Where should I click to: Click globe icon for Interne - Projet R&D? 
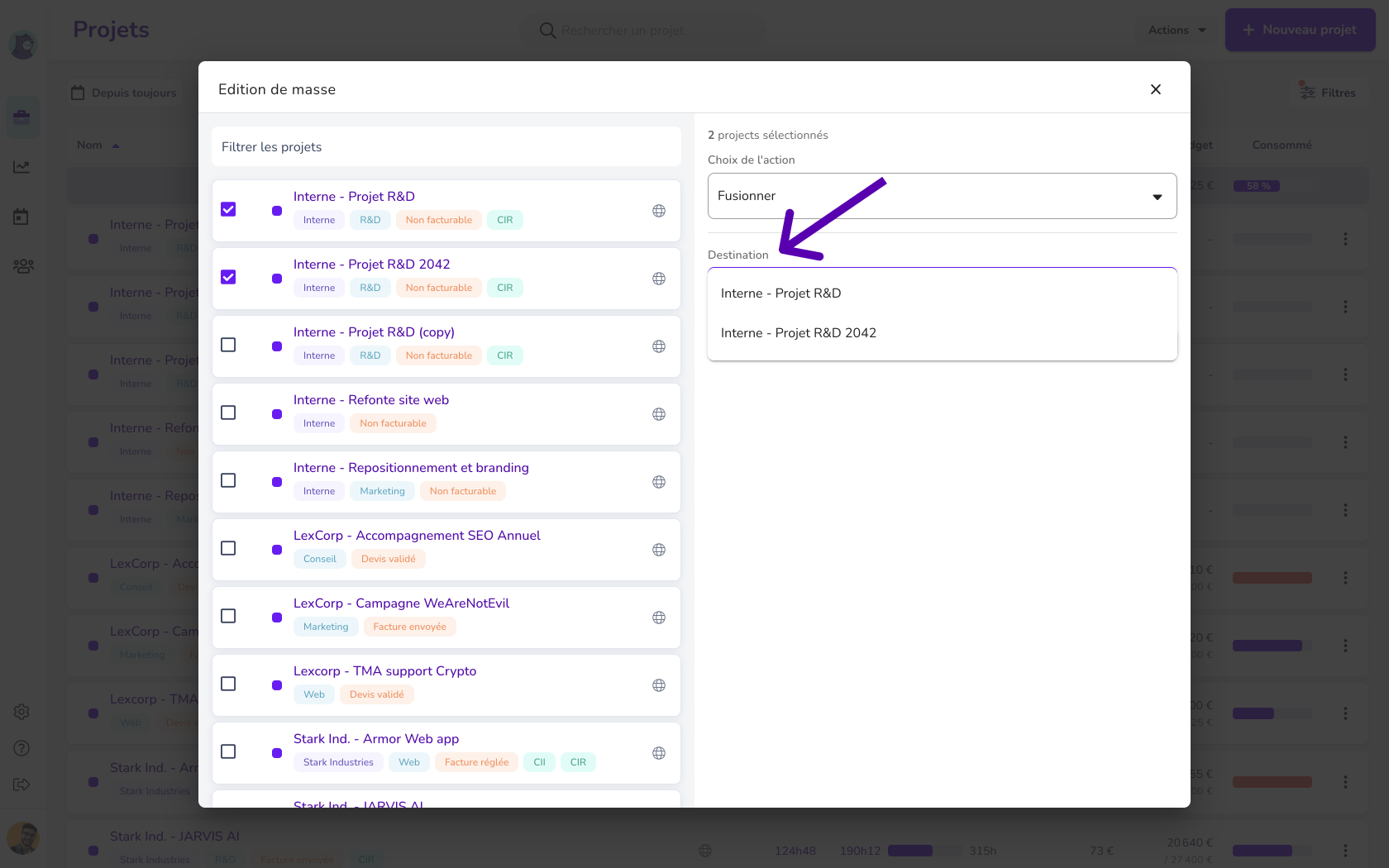coord(659,211)
